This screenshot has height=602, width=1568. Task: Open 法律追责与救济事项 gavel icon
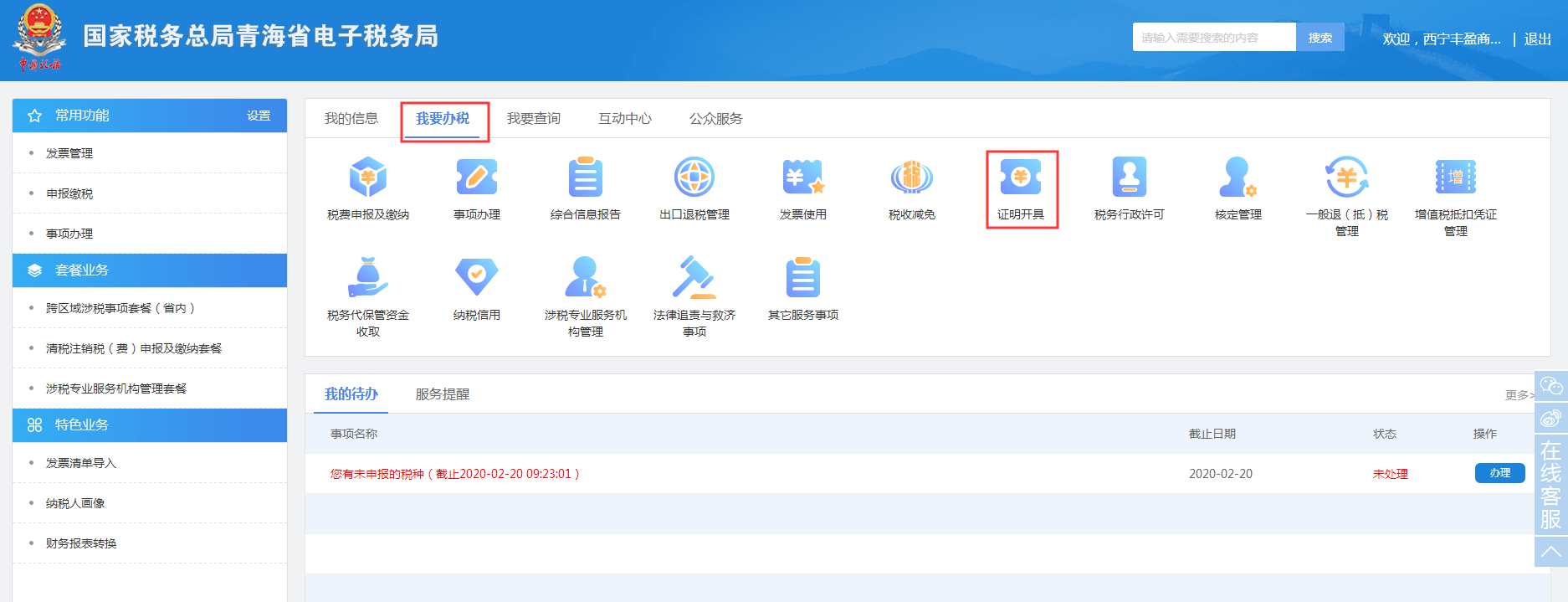(x=694, y=278)
